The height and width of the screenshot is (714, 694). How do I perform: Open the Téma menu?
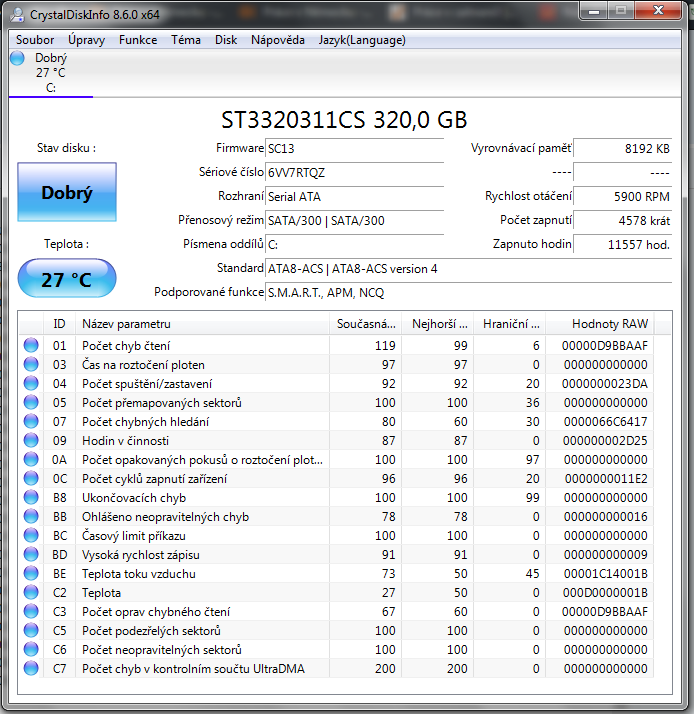(186, 40)
